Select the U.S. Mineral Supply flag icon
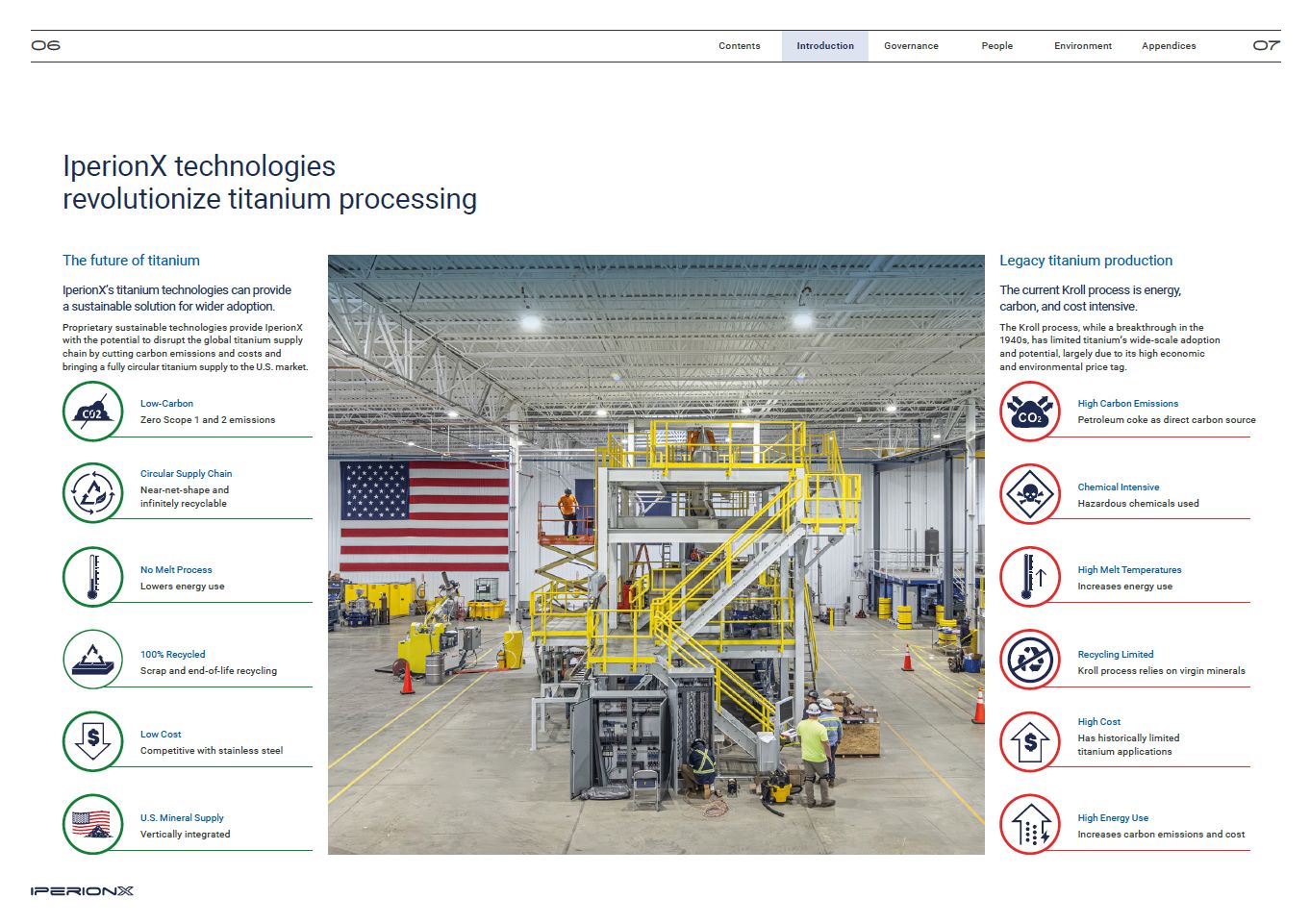1310x924 pixels. click(93, 825)
